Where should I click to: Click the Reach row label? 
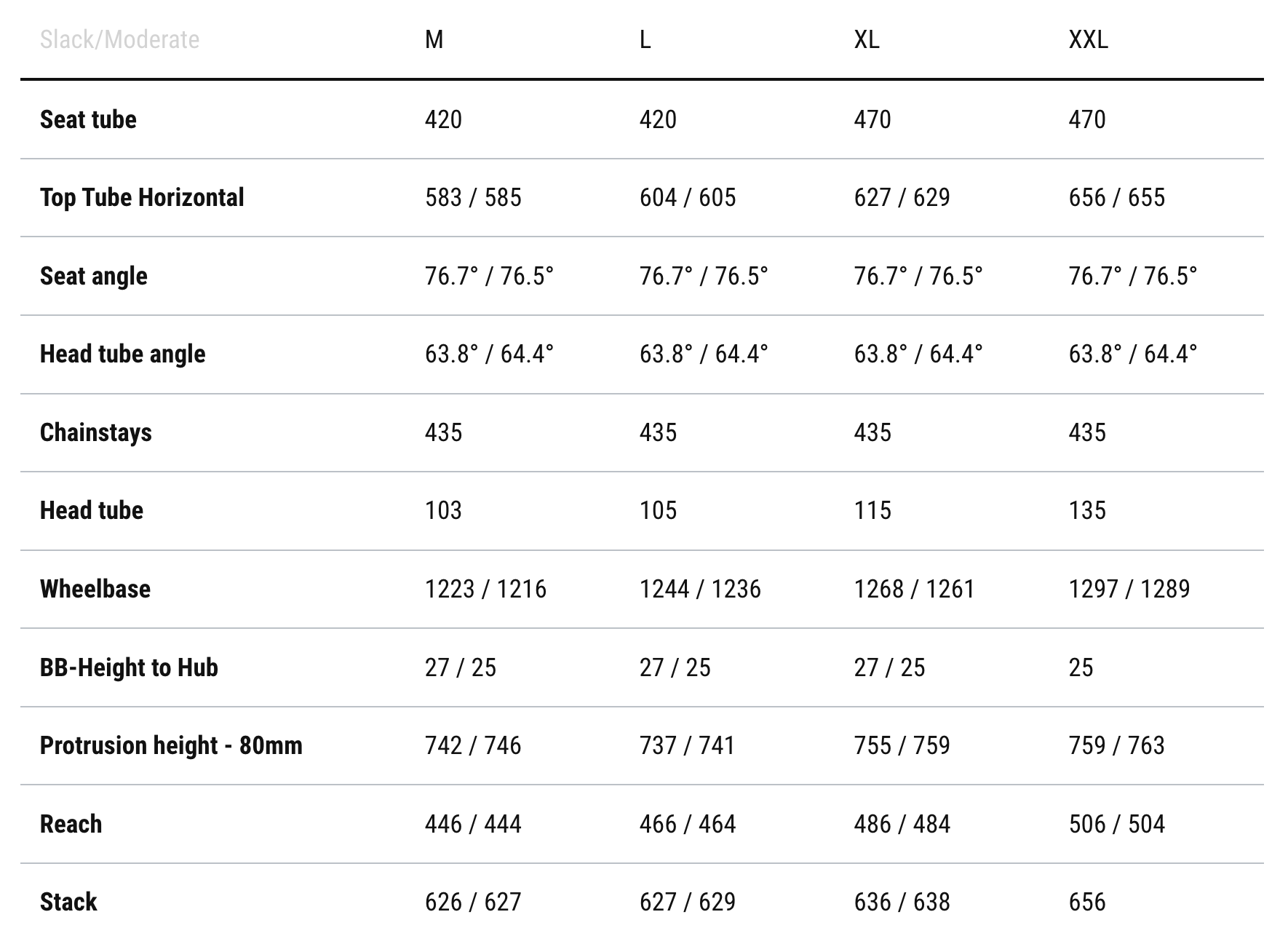click(x=71, y=824)
